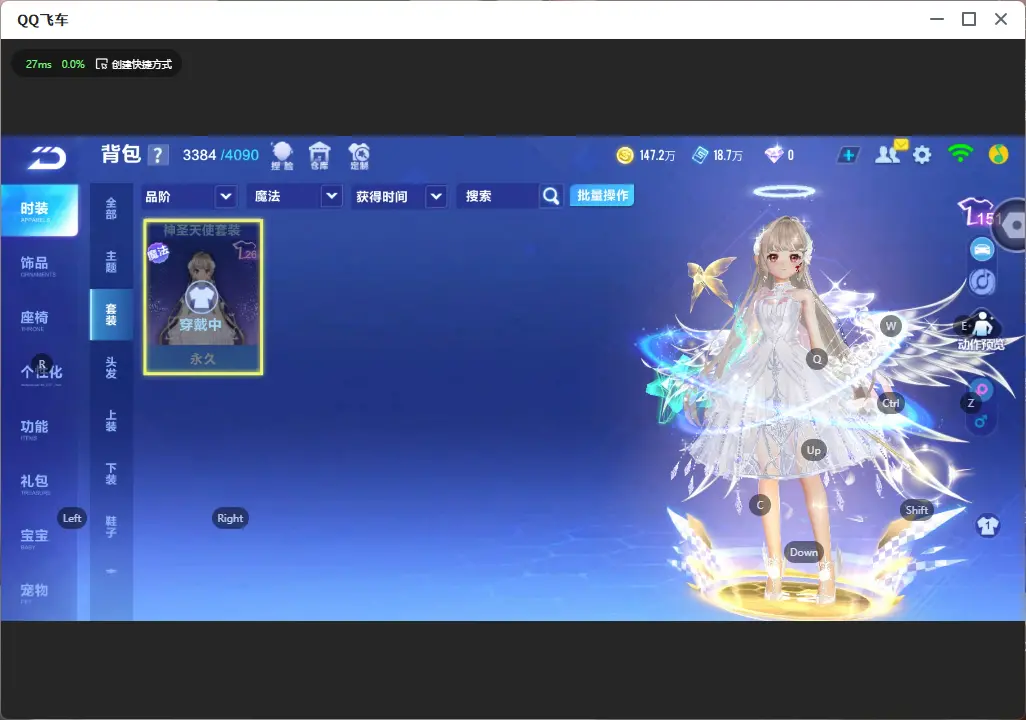
Task: Show 头发 hair sub-category
Action: 111,368
